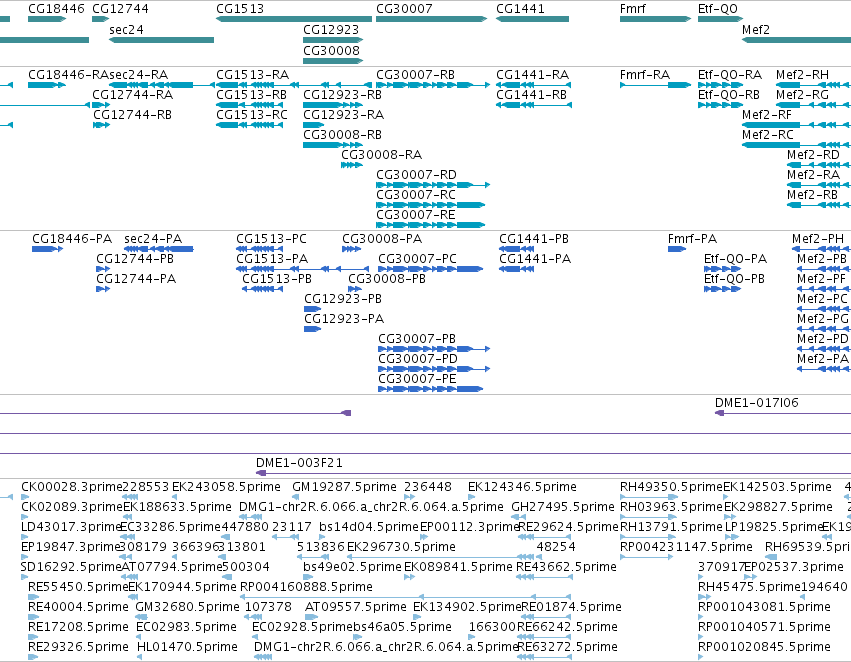
Task: Click protein CG30008-PA label
Action: [382, 239]
